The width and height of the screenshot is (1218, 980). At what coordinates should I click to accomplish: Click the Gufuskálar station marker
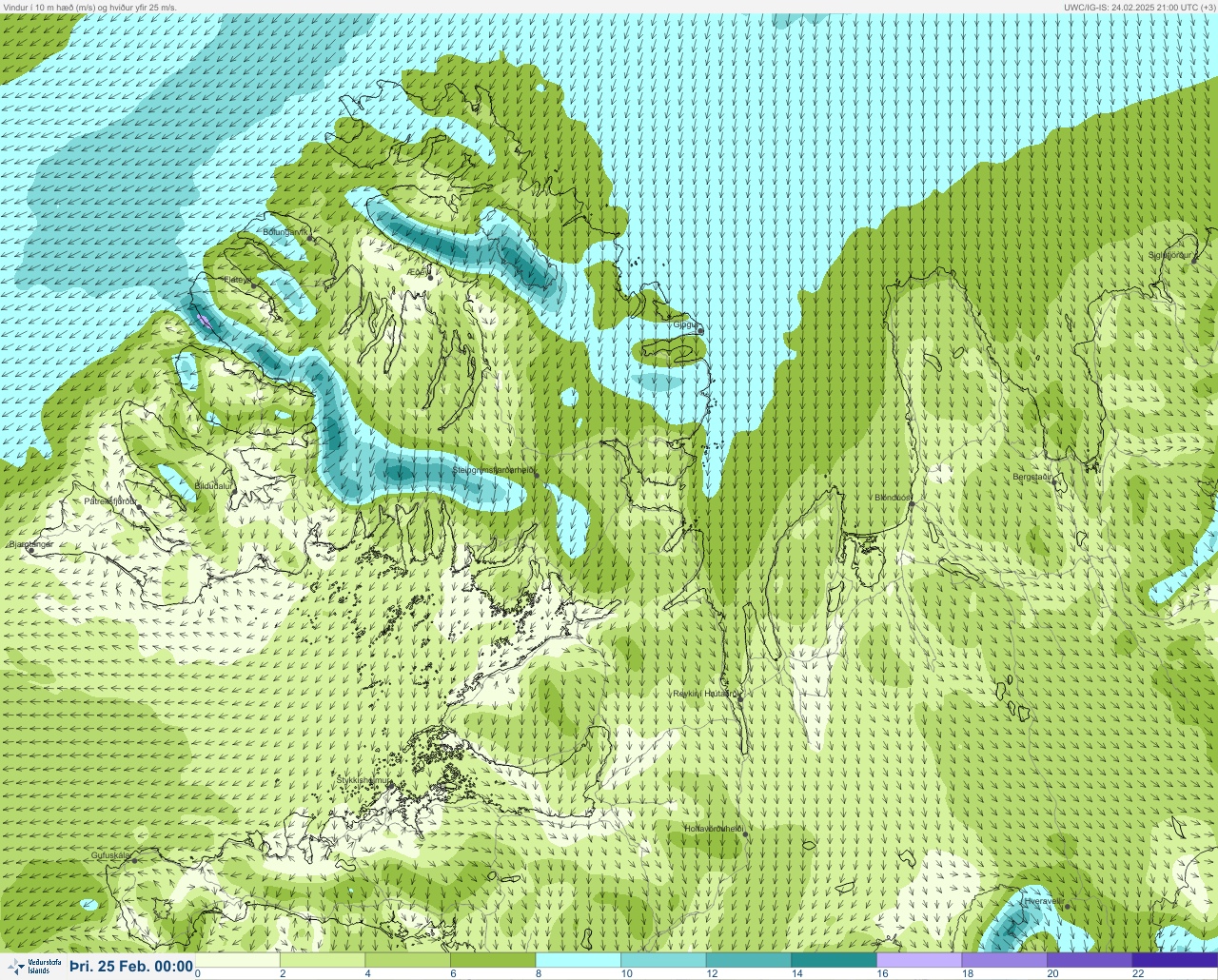click(135, 860)
